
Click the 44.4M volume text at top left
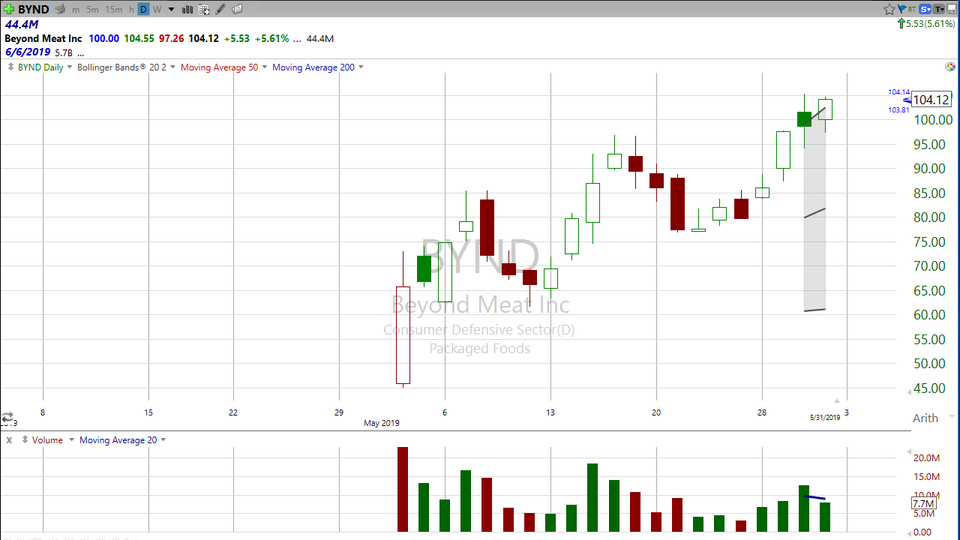click(21, 24)
